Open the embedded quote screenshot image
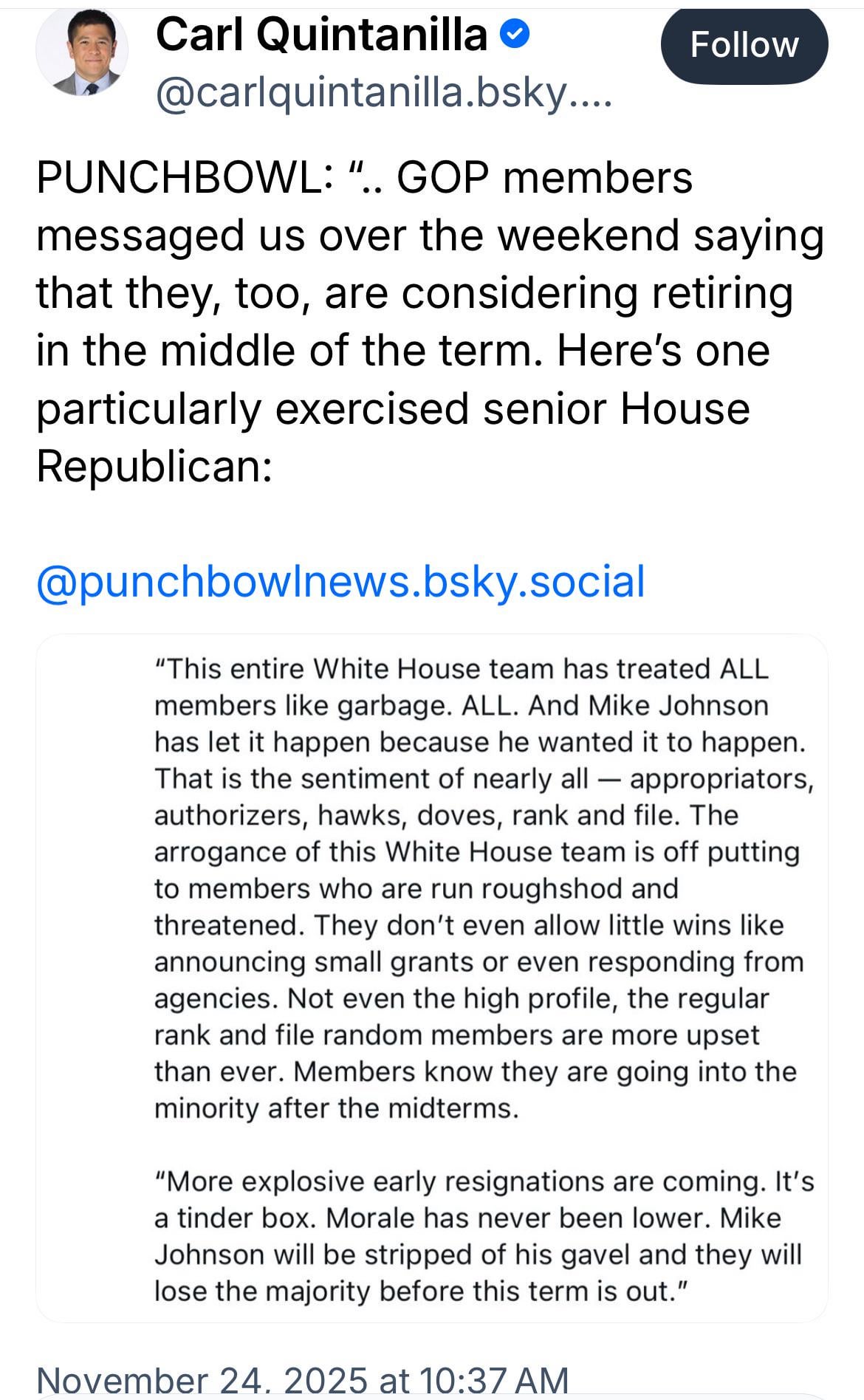Image resolution: width=864 pixels, height=1400 pixels. coord(431,978)
